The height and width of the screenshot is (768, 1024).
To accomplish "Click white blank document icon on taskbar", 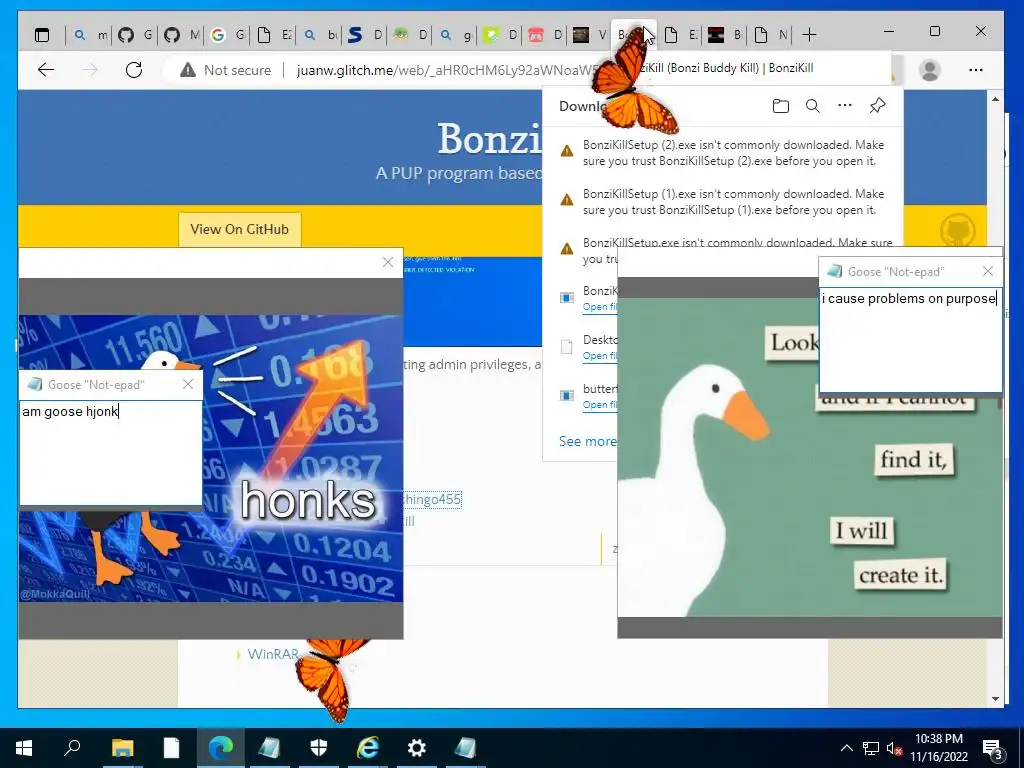I will point(171,748).
